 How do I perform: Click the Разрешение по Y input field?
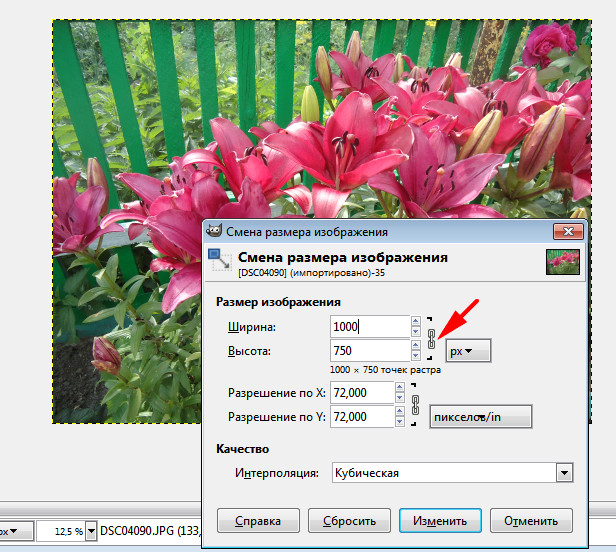pyautogui.click(x=362, y=416)
